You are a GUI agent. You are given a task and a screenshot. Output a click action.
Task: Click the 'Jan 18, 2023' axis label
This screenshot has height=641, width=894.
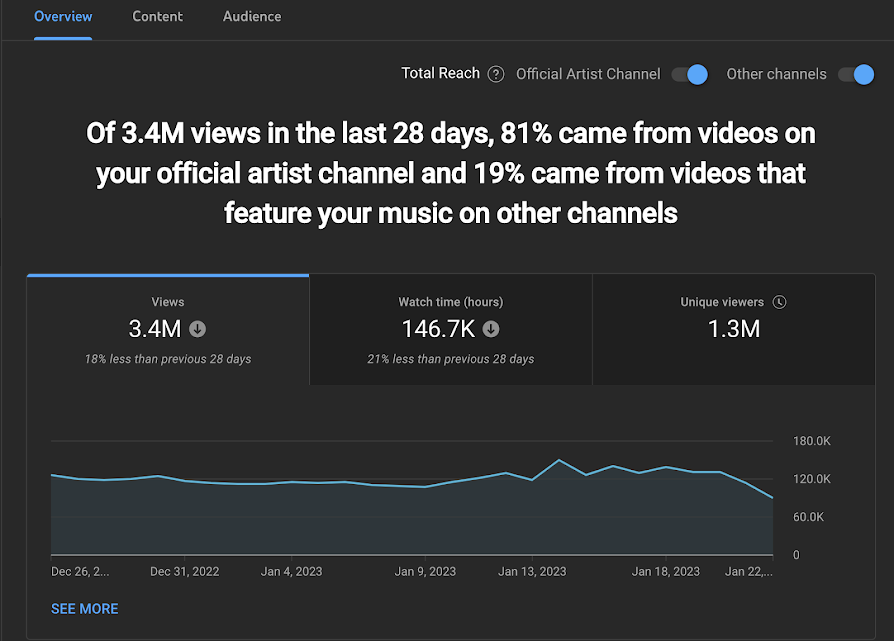[x=665, y=571]
